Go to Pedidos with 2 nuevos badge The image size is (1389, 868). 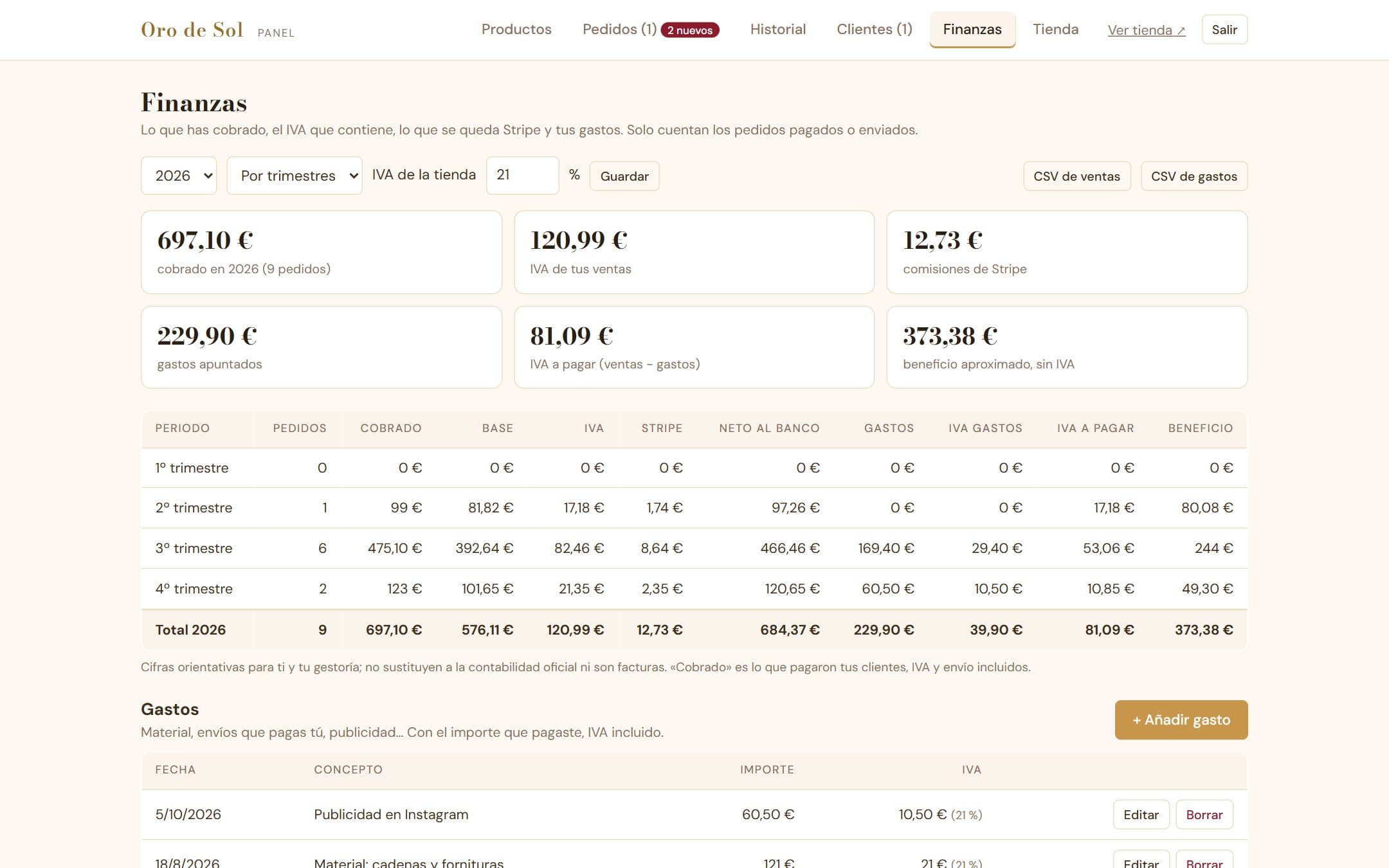click(x=651, y=30)
